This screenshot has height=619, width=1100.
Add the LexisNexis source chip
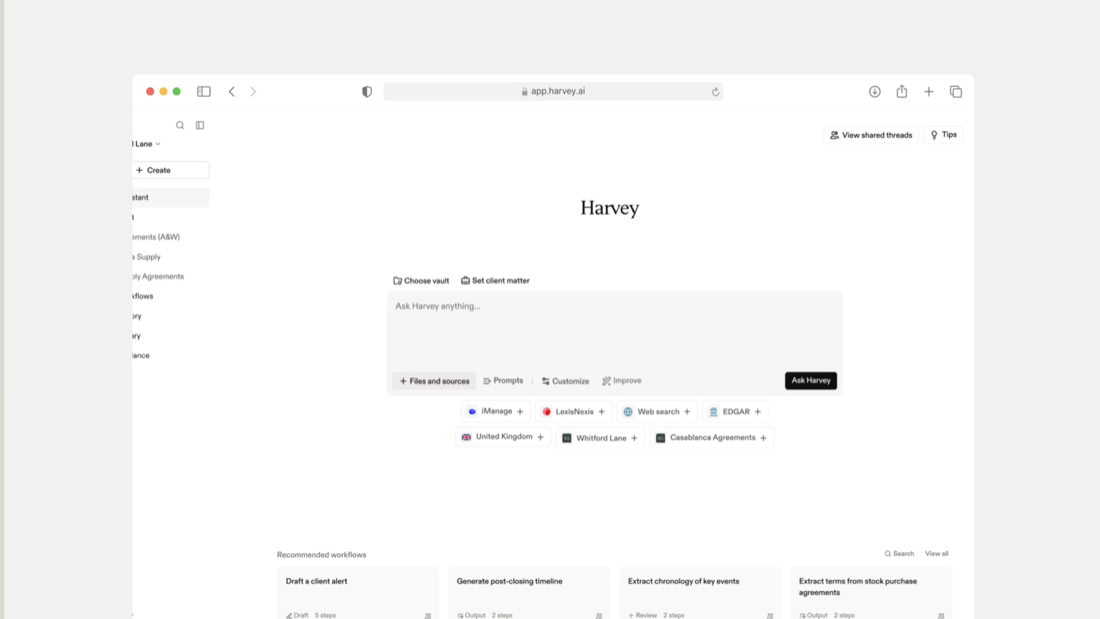(x=573, y=411)
